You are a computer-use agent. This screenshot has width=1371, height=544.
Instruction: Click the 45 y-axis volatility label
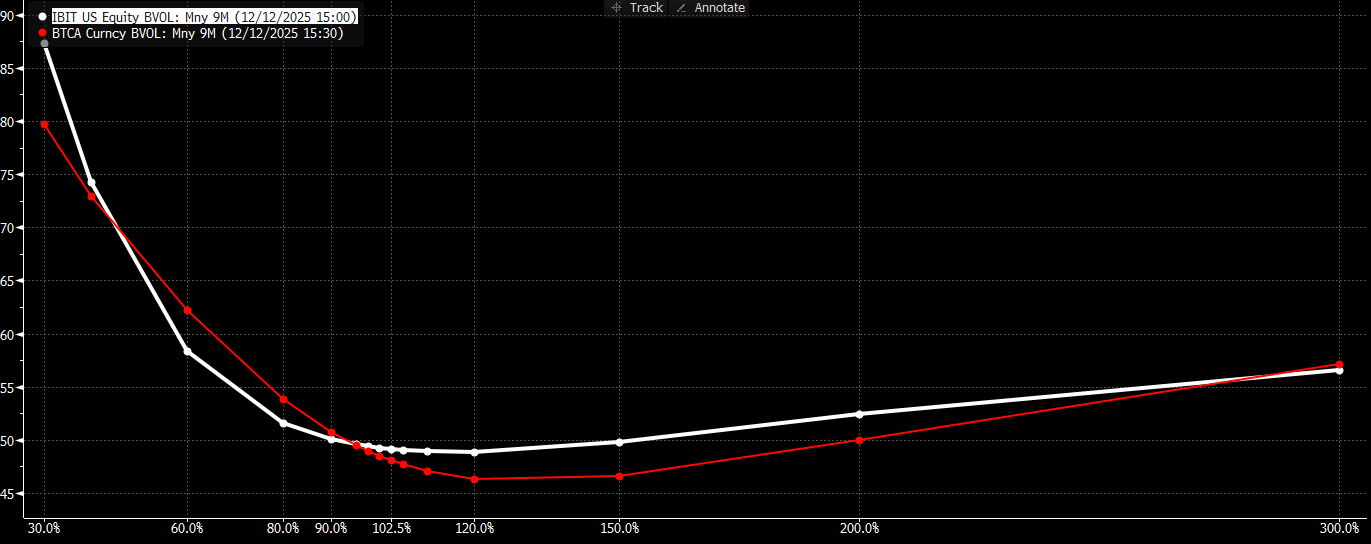pyautogui.click(x=6, y=493)
